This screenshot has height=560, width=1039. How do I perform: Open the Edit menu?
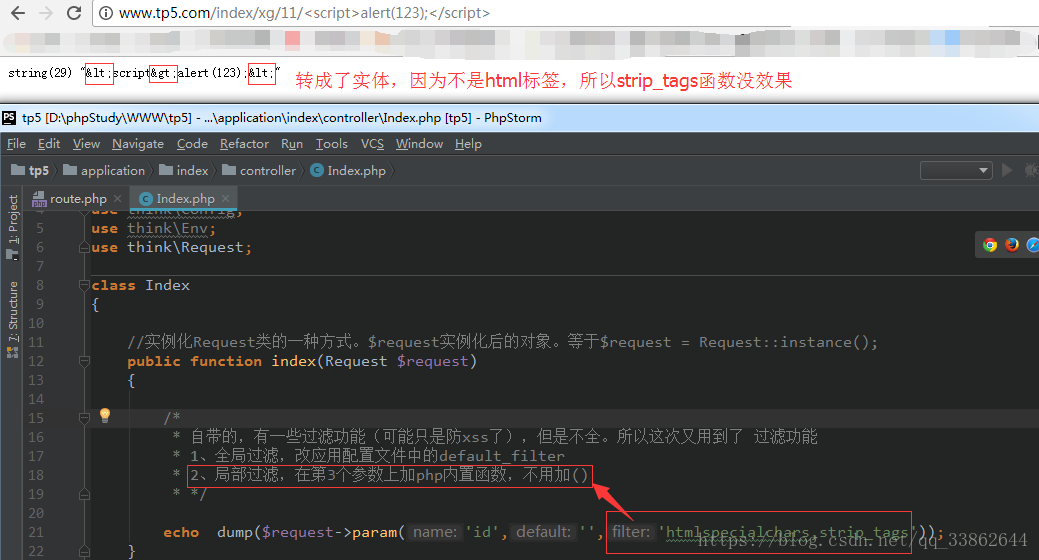49,144
